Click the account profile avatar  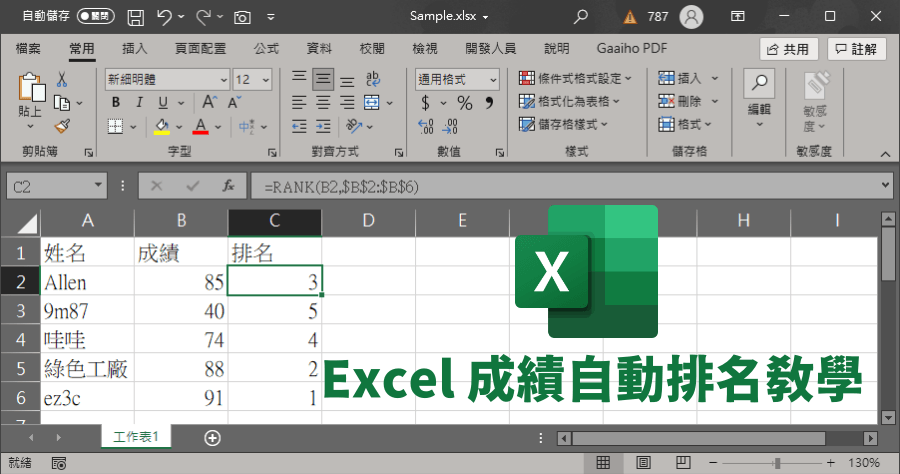point(691,17)
